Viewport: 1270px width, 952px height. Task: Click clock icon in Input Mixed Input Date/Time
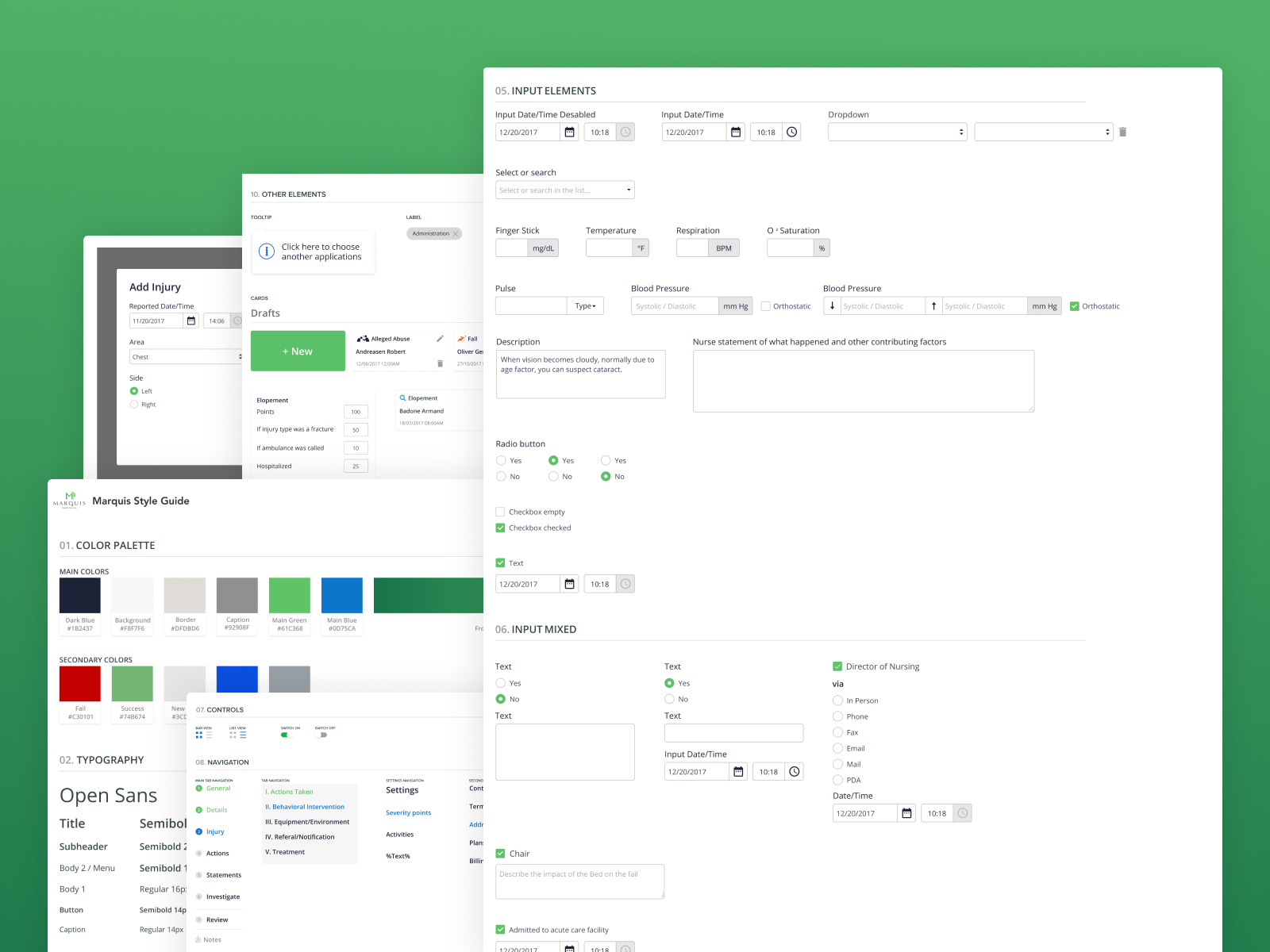click(x=794, y=771)
